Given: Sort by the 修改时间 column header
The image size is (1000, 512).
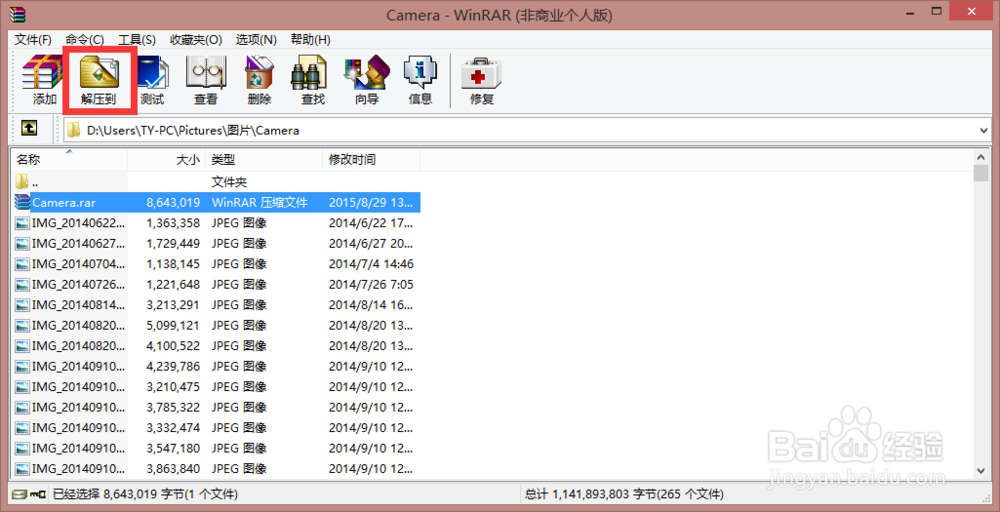Looking at the screenshot, I should [371, 159].
